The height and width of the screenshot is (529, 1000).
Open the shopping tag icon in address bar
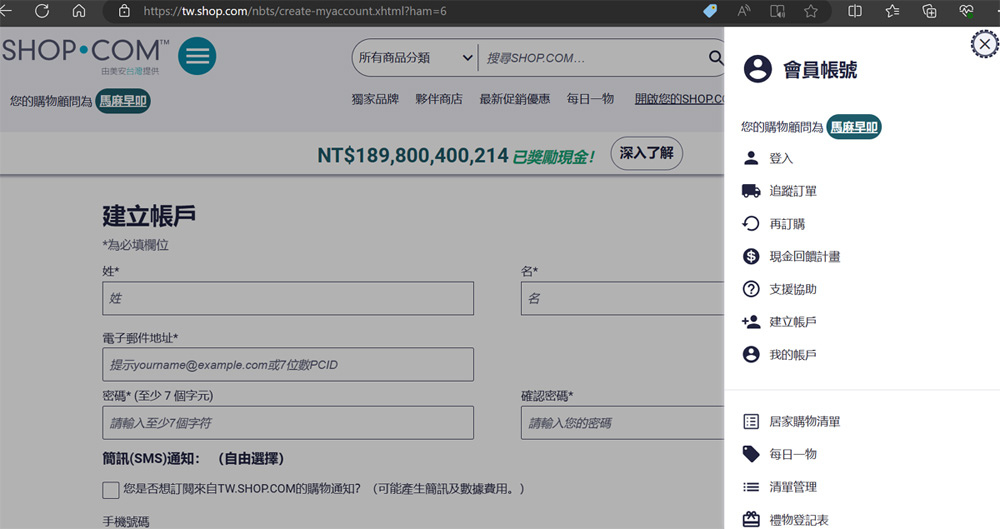710,11
